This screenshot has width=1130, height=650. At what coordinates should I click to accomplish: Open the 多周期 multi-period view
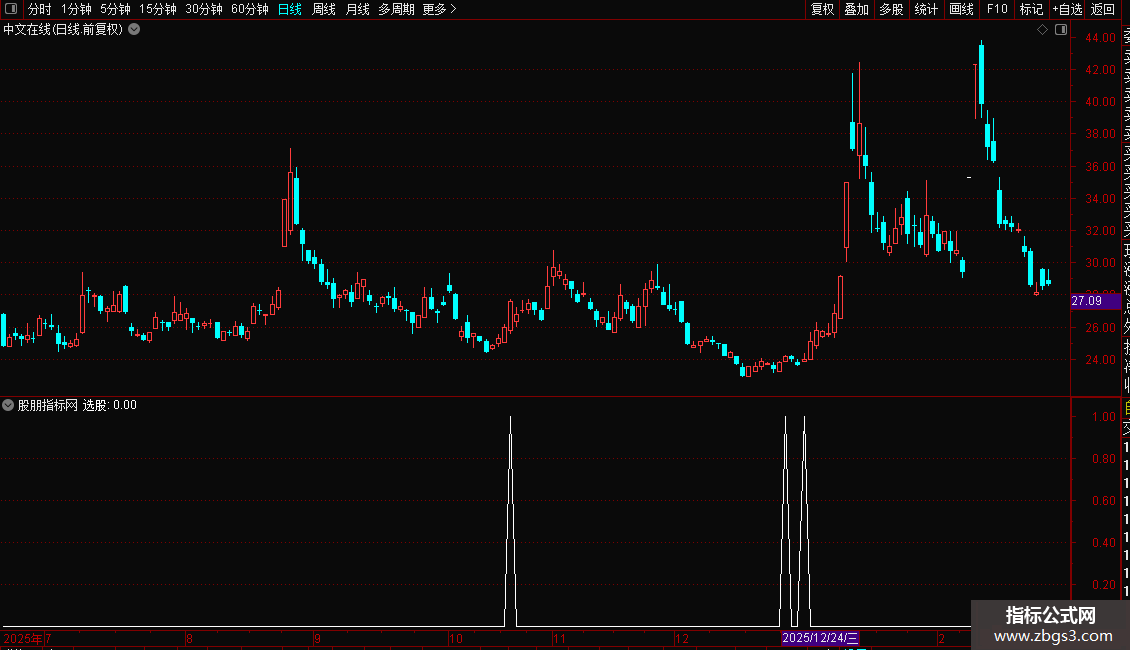click(x=396, y=9)
